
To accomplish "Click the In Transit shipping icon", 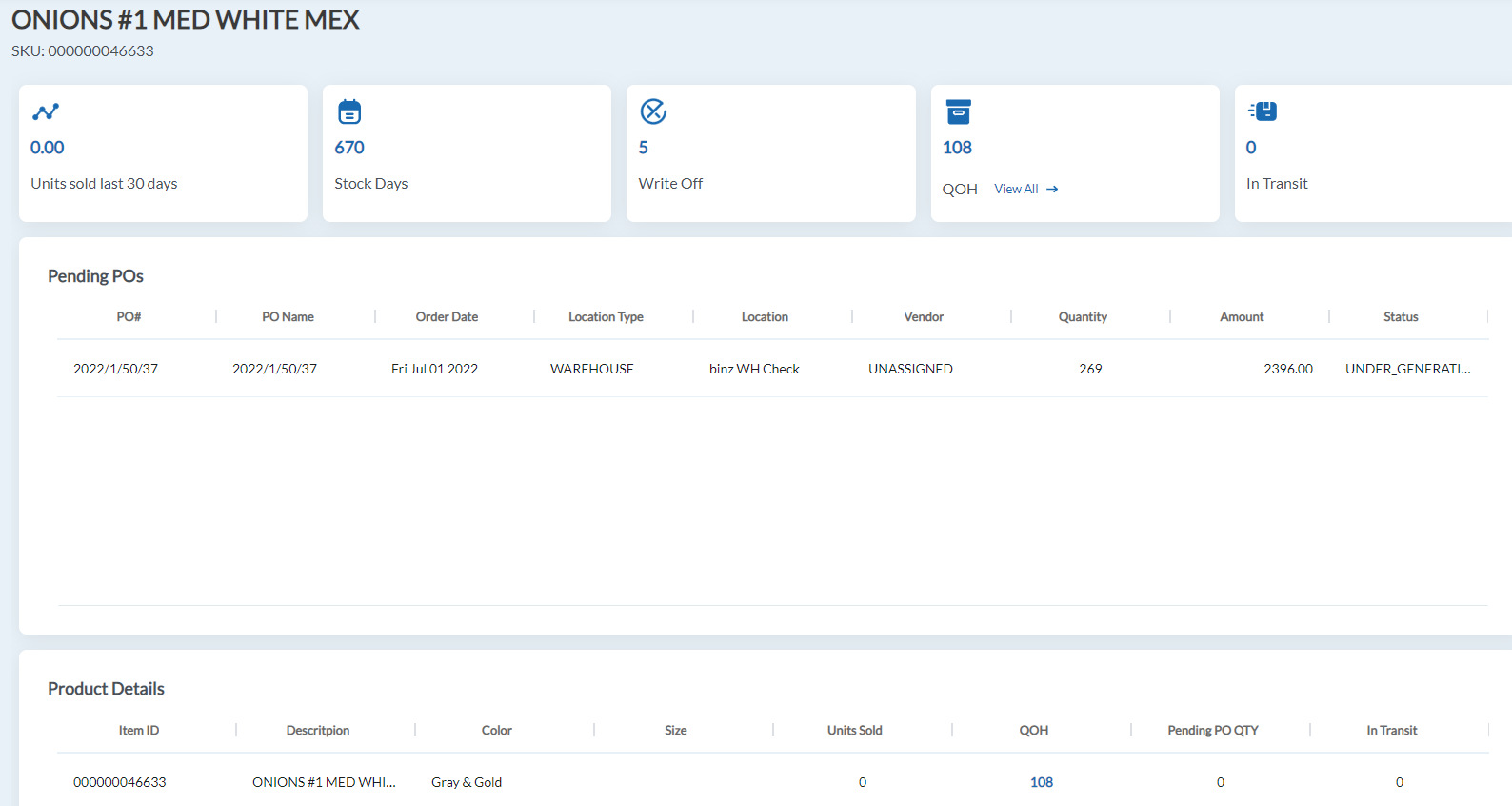I will (x=1263, y=111).
